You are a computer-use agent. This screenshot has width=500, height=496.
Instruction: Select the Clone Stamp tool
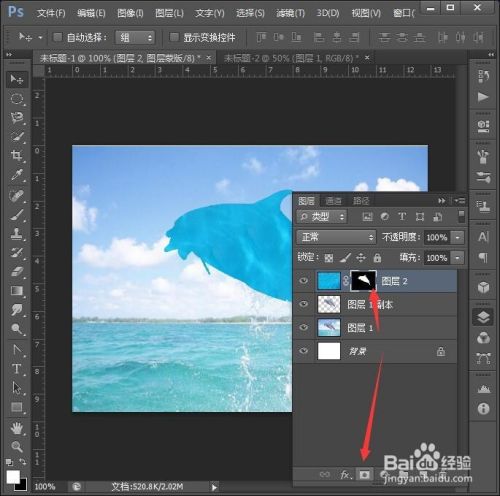(16, 234)
